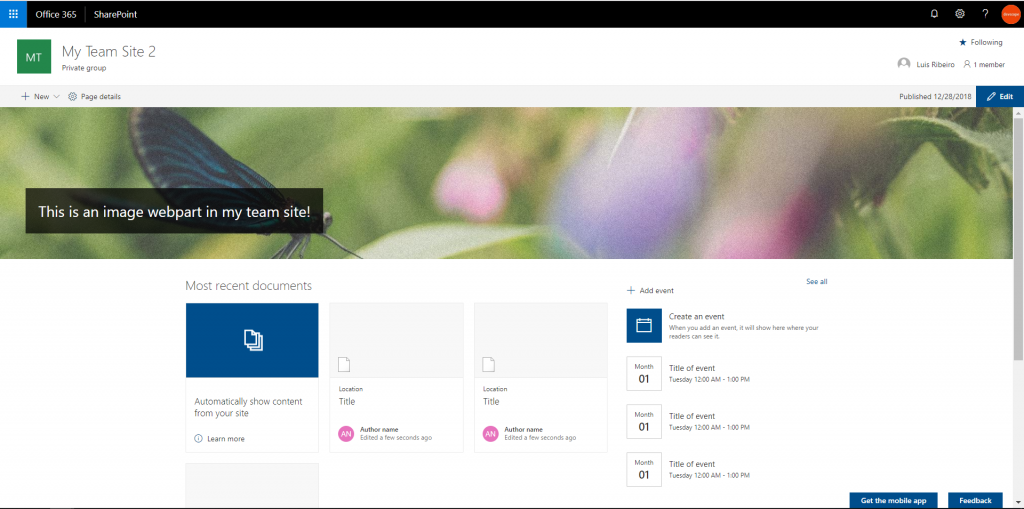Screen dimensions: 1024x509
Task: Click Create an event heading
Action: [x=696, y=316]
